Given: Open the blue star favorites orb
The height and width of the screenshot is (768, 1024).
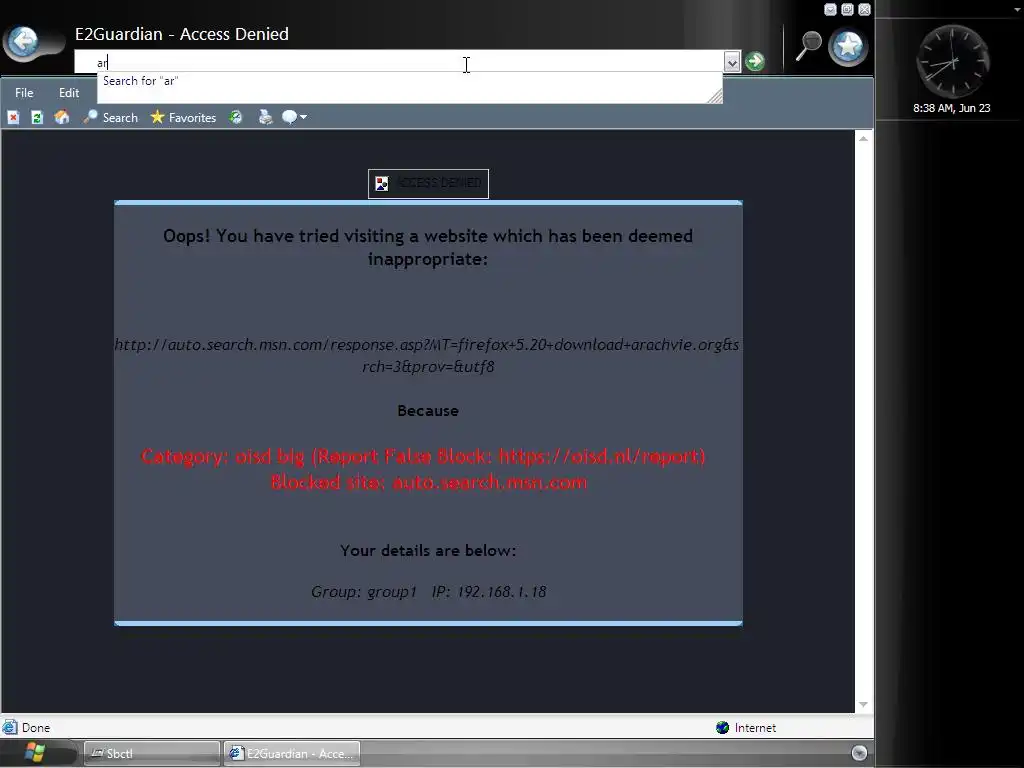Looking at the screenshot, I should (848, 46).
